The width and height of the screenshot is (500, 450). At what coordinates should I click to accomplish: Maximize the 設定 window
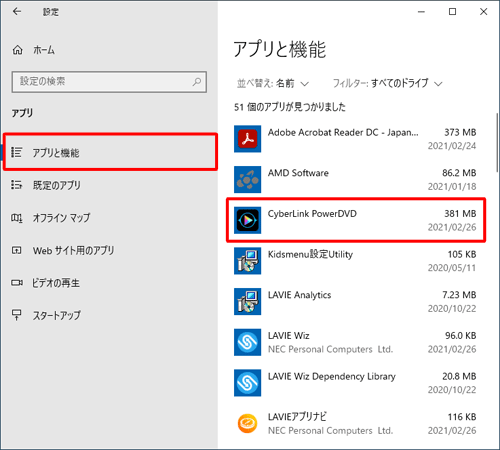click(x=452, y=12)
